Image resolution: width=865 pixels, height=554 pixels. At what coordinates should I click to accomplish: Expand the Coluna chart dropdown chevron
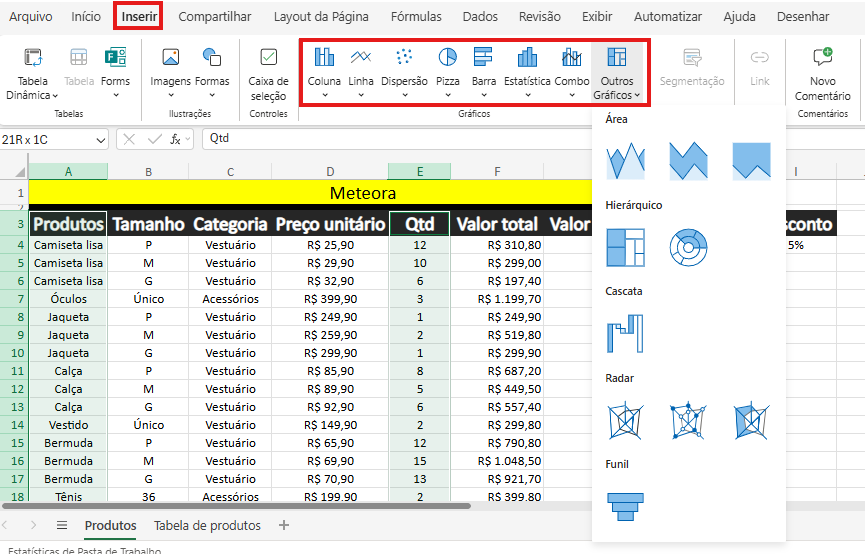(325, 95)
